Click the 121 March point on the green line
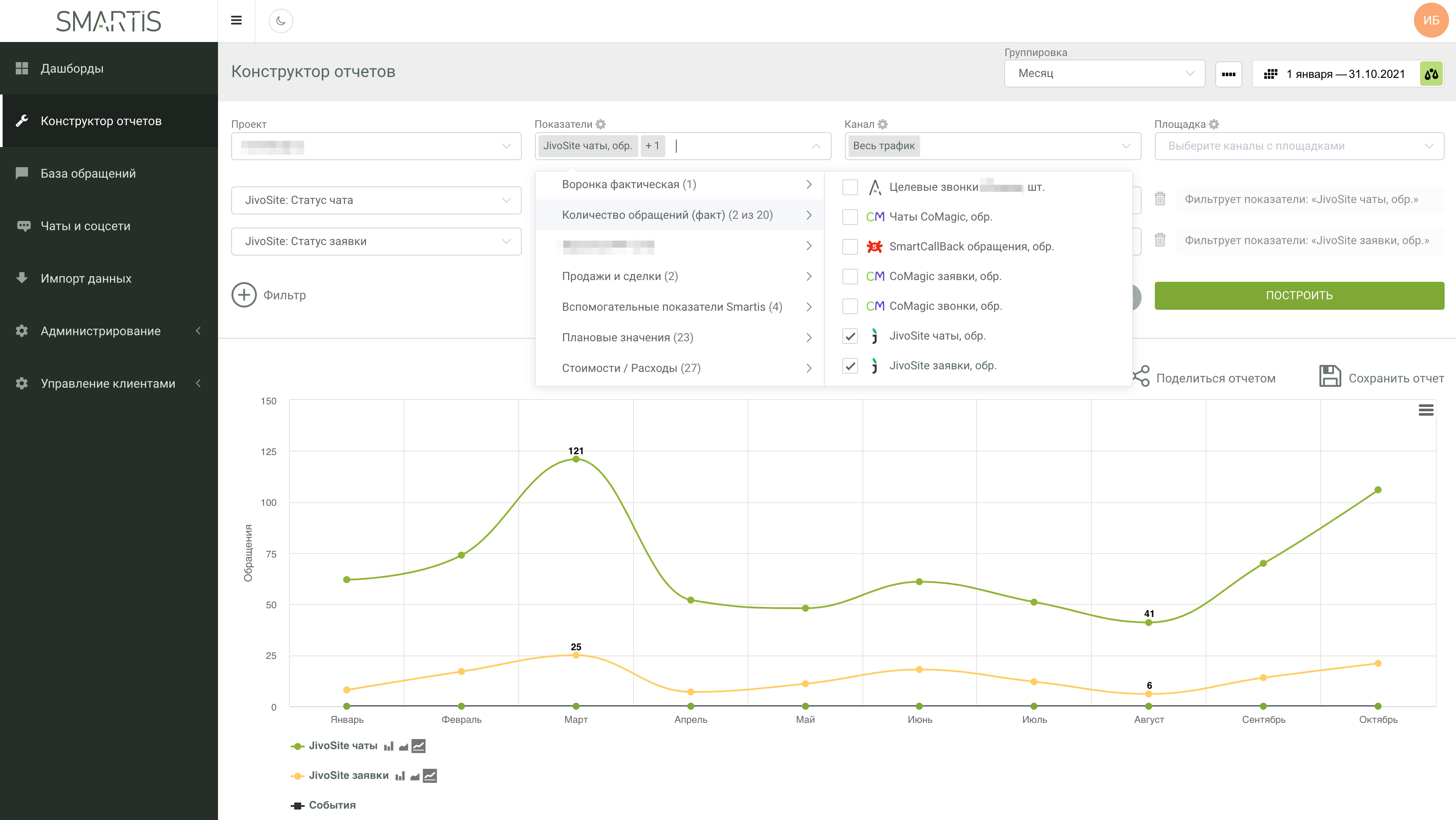Viewport: 1456px width, 820px height. coord(575,459)
